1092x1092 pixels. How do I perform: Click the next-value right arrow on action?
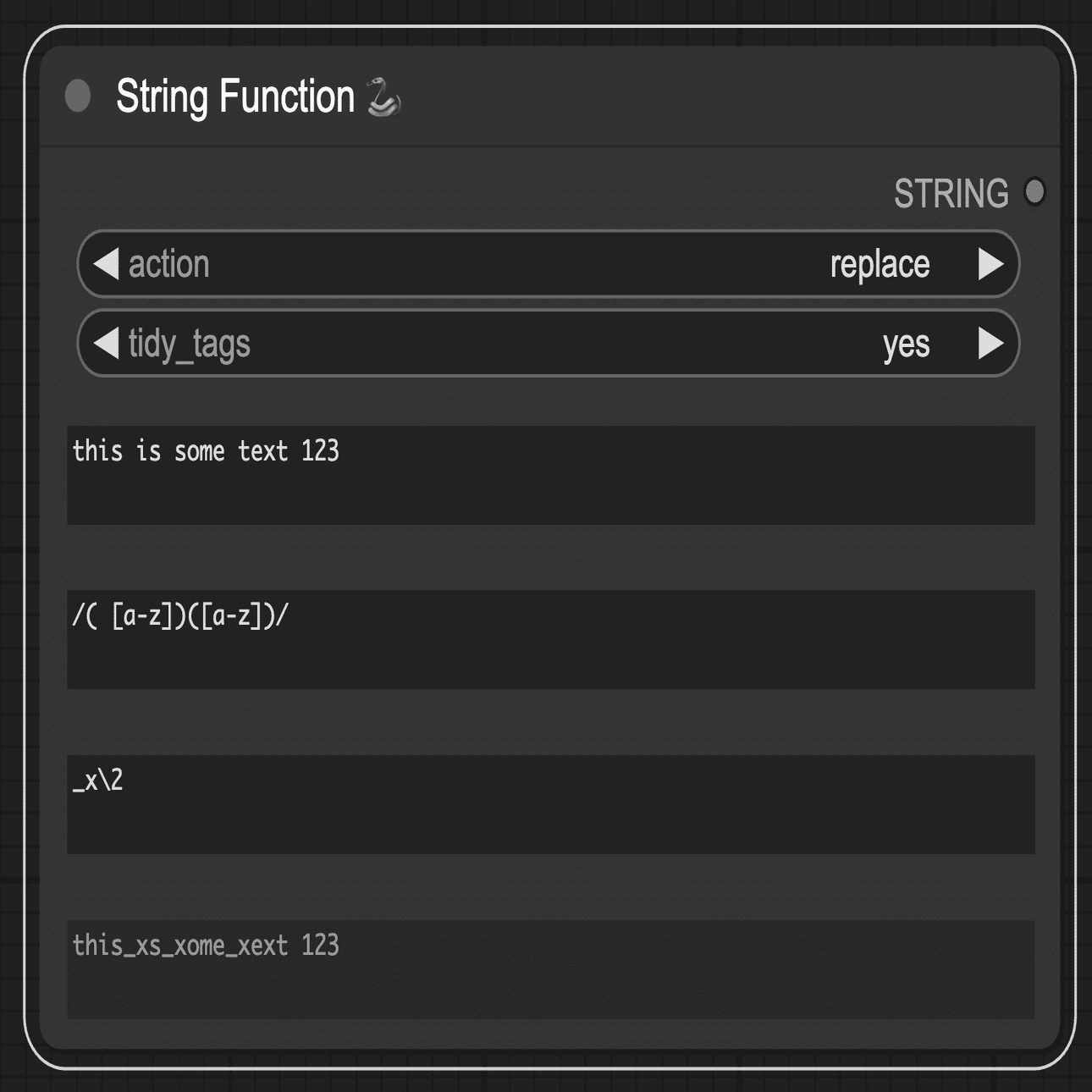990,264
